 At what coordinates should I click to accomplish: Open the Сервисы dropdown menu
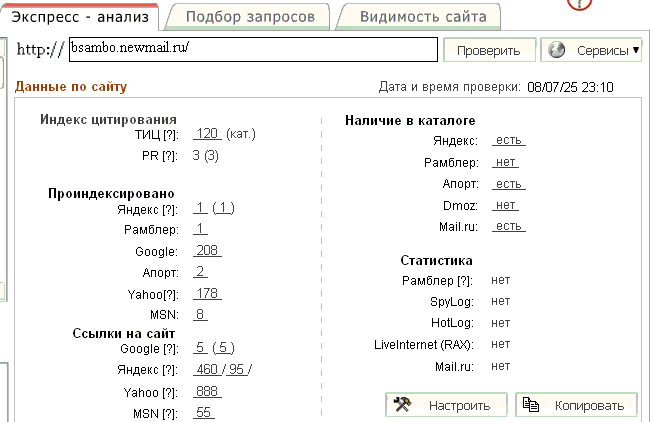(591, 50)
